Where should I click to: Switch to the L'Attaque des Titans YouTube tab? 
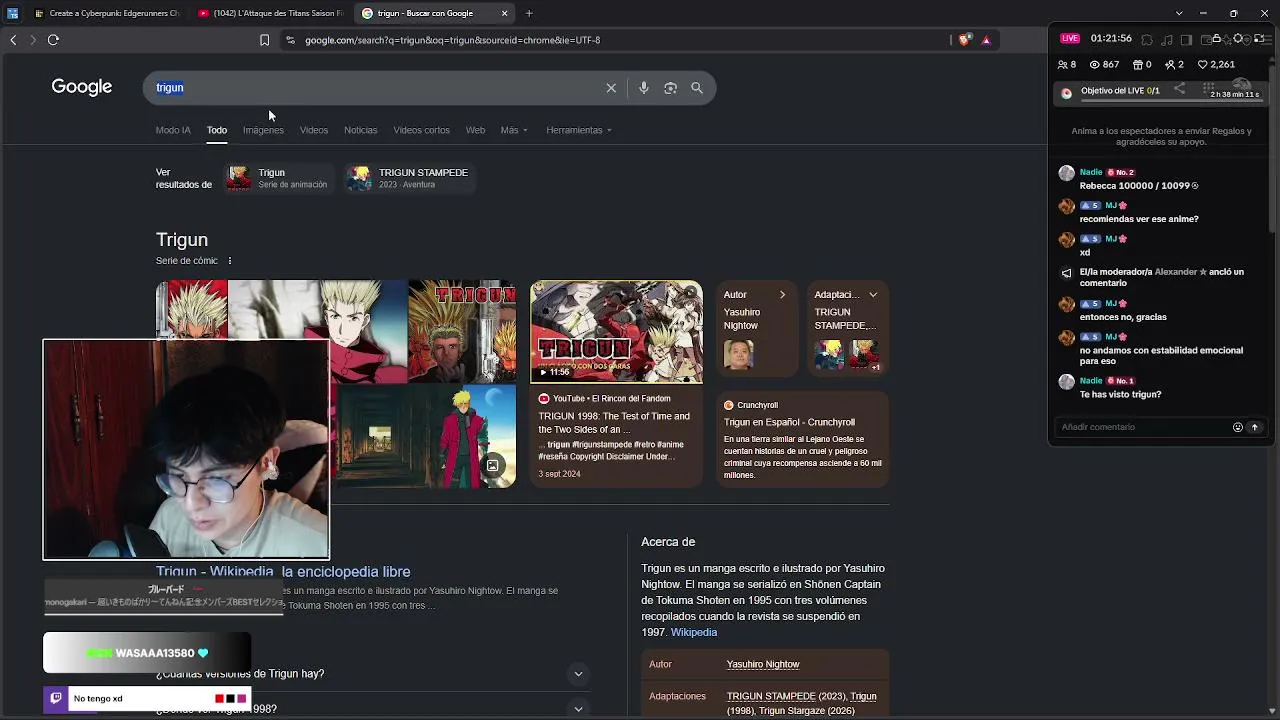(x=270, y=13)
